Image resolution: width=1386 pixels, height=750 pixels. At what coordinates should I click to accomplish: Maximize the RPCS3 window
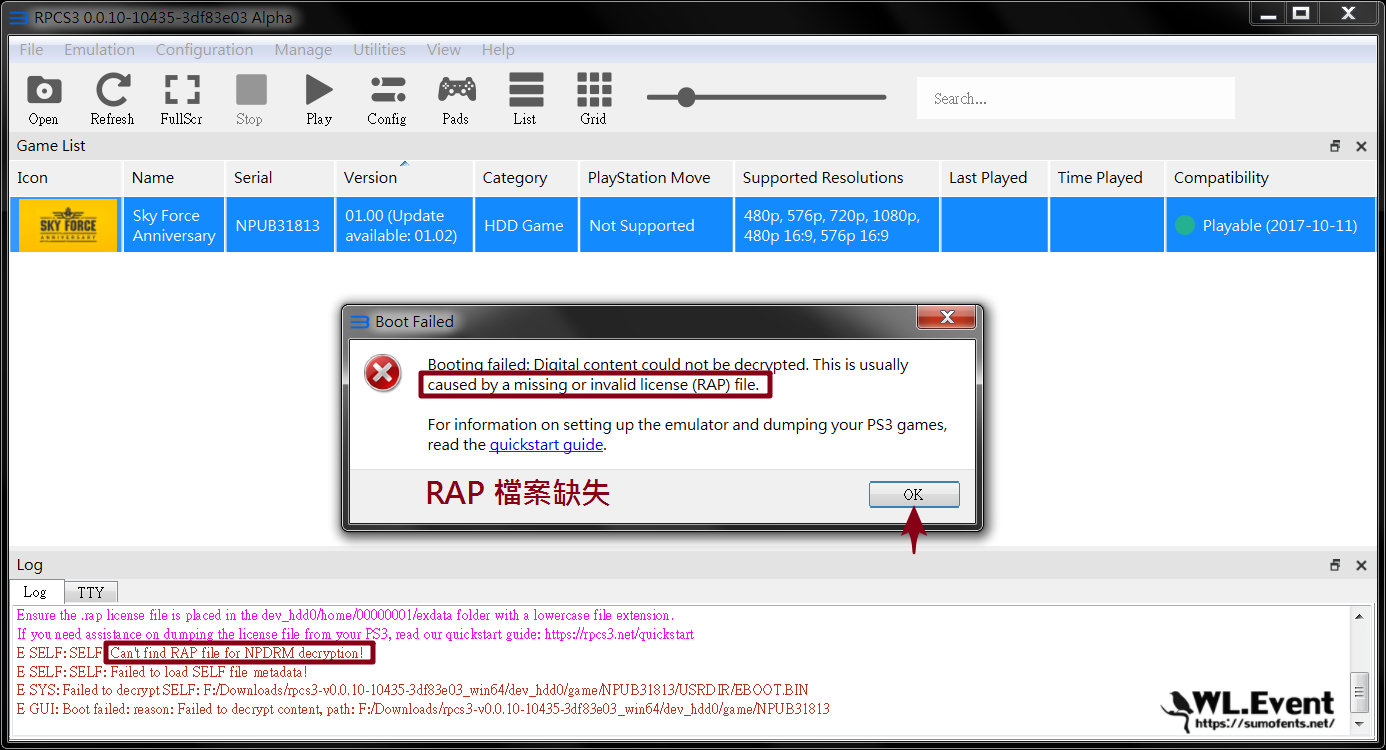pos(1301,13)
